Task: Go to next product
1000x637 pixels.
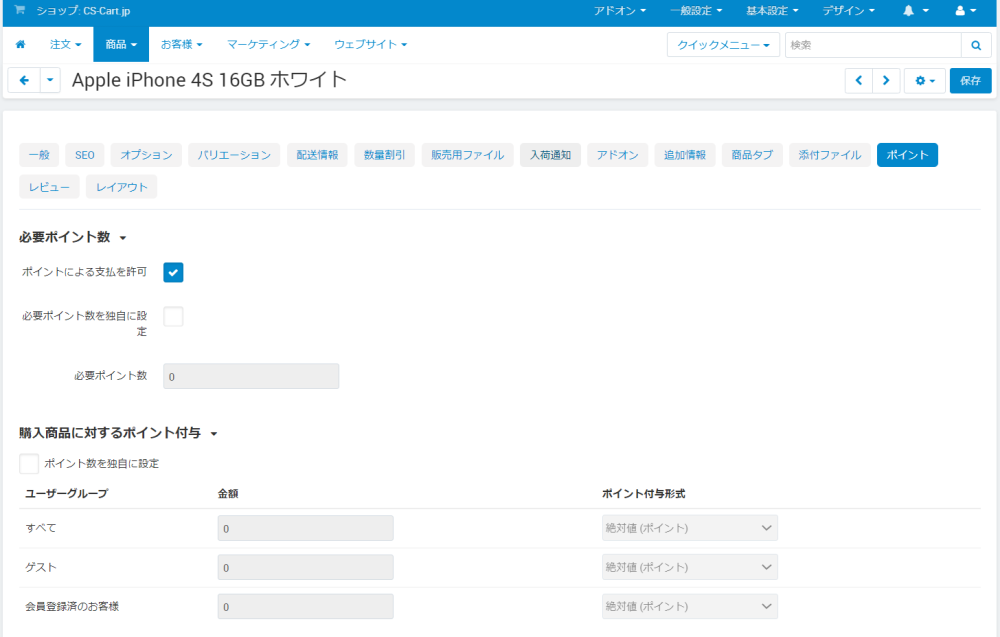Action: 886,80
